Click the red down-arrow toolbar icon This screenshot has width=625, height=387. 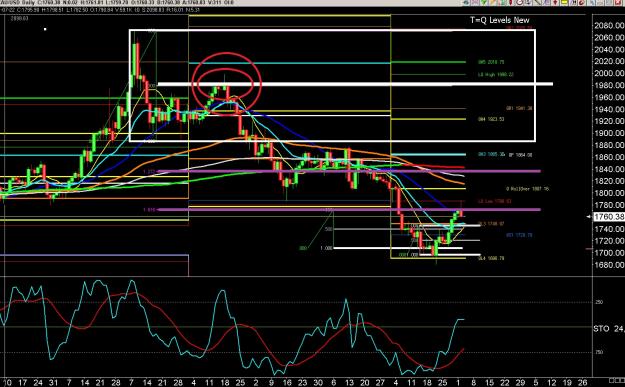tap(555, 2)
